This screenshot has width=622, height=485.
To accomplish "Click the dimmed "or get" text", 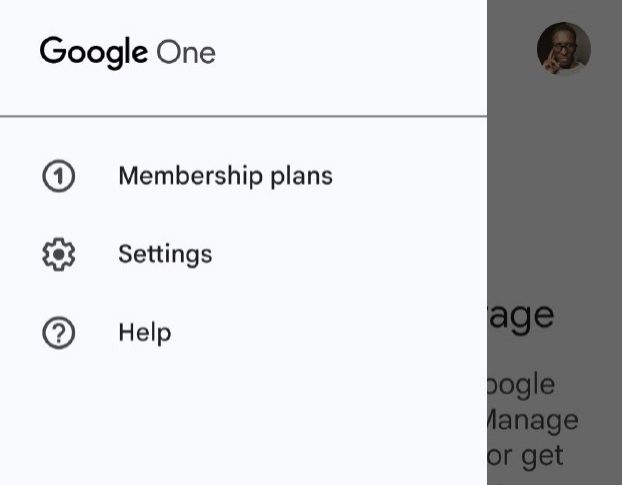I will tap(525, 457).
